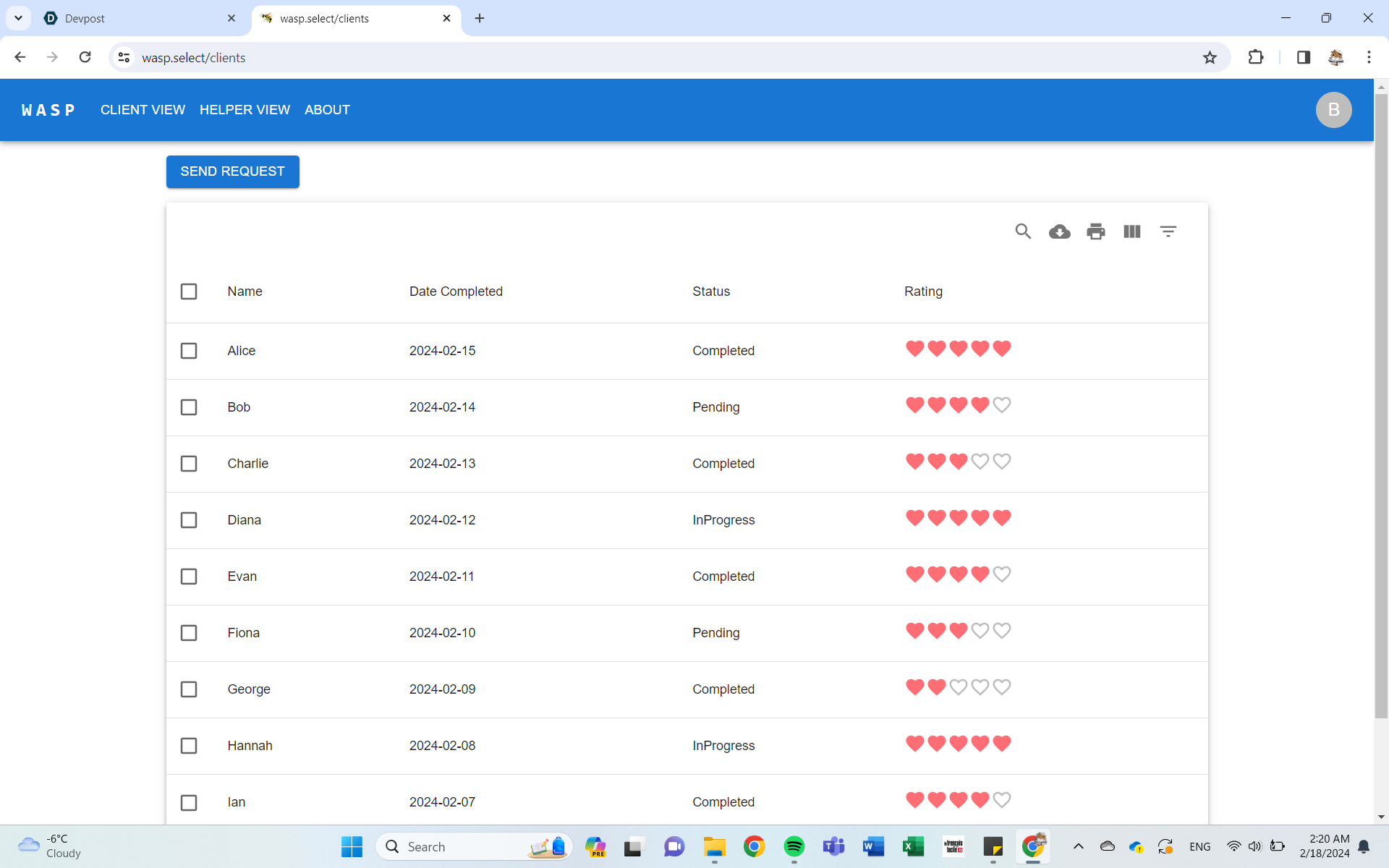
Task: Click the print table icon
Action: 1096,231
